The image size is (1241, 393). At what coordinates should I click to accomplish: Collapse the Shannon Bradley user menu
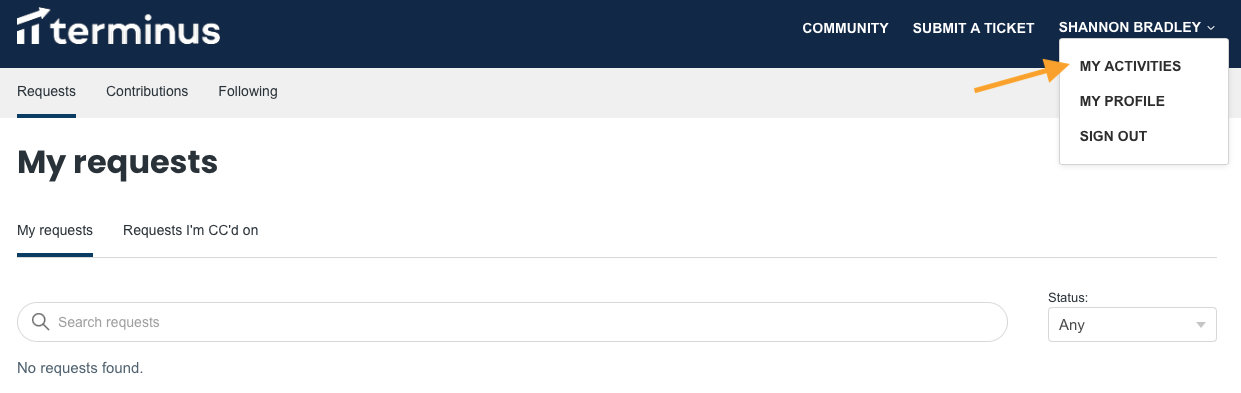(1137, 28)
